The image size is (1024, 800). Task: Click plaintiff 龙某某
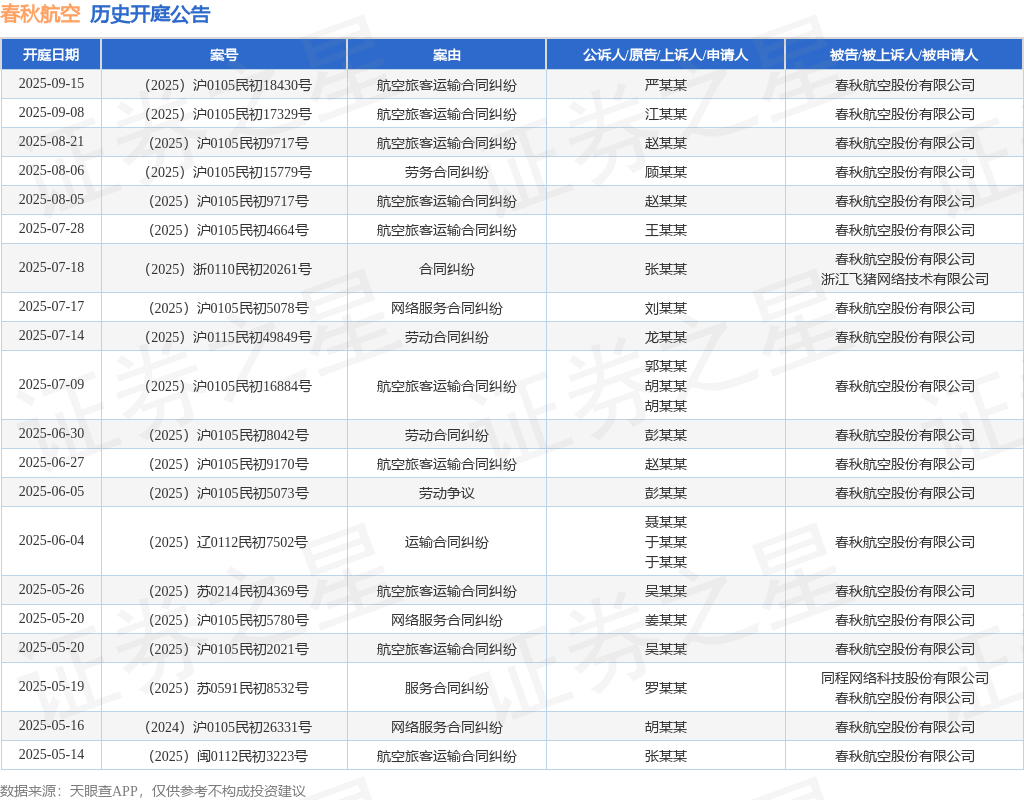coord(665,338)
